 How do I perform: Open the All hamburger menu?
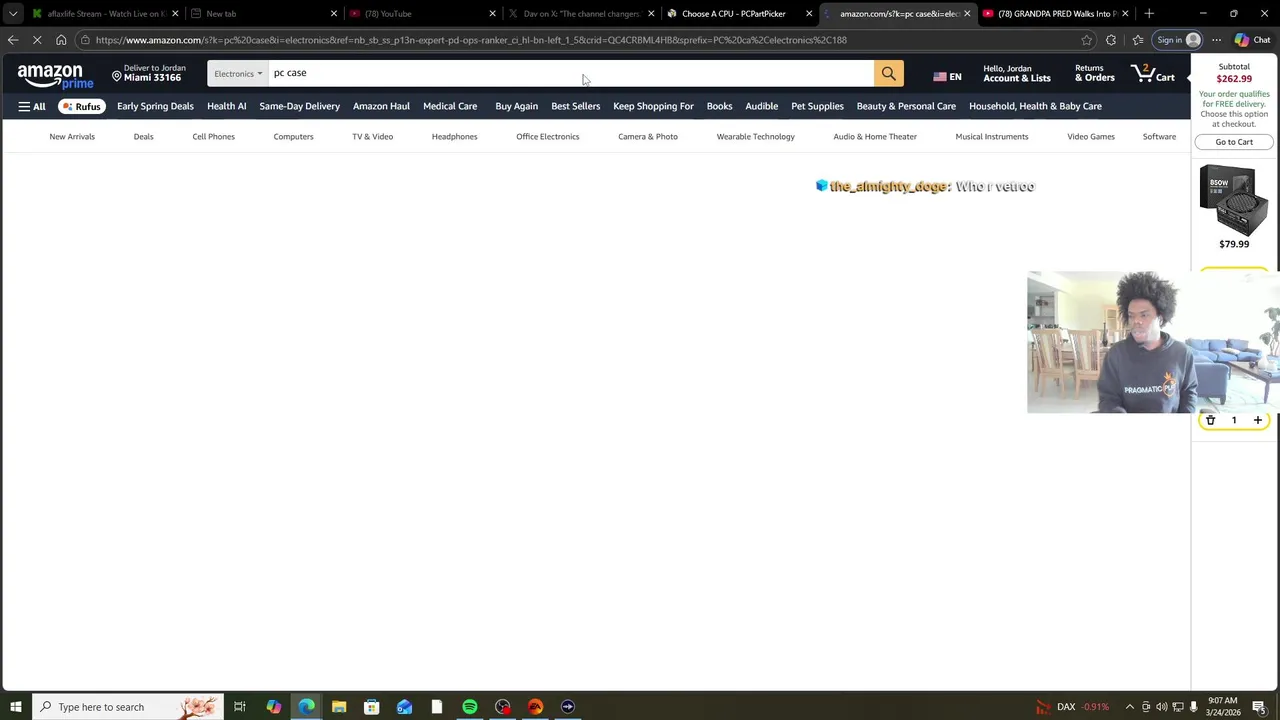click(x=32, y=106)
